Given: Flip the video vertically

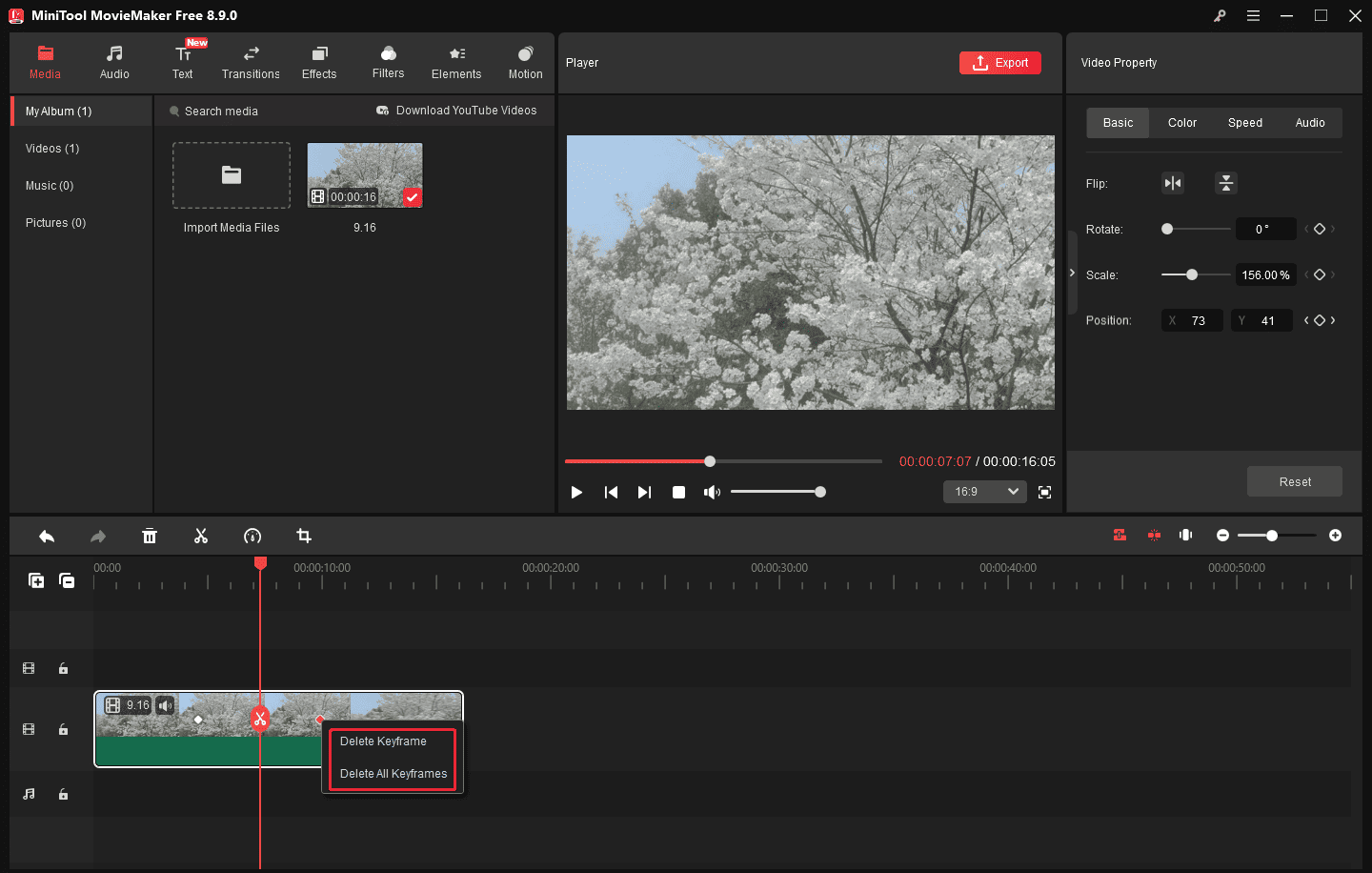Looking at the screenshot, I should tap(1226, 183).
